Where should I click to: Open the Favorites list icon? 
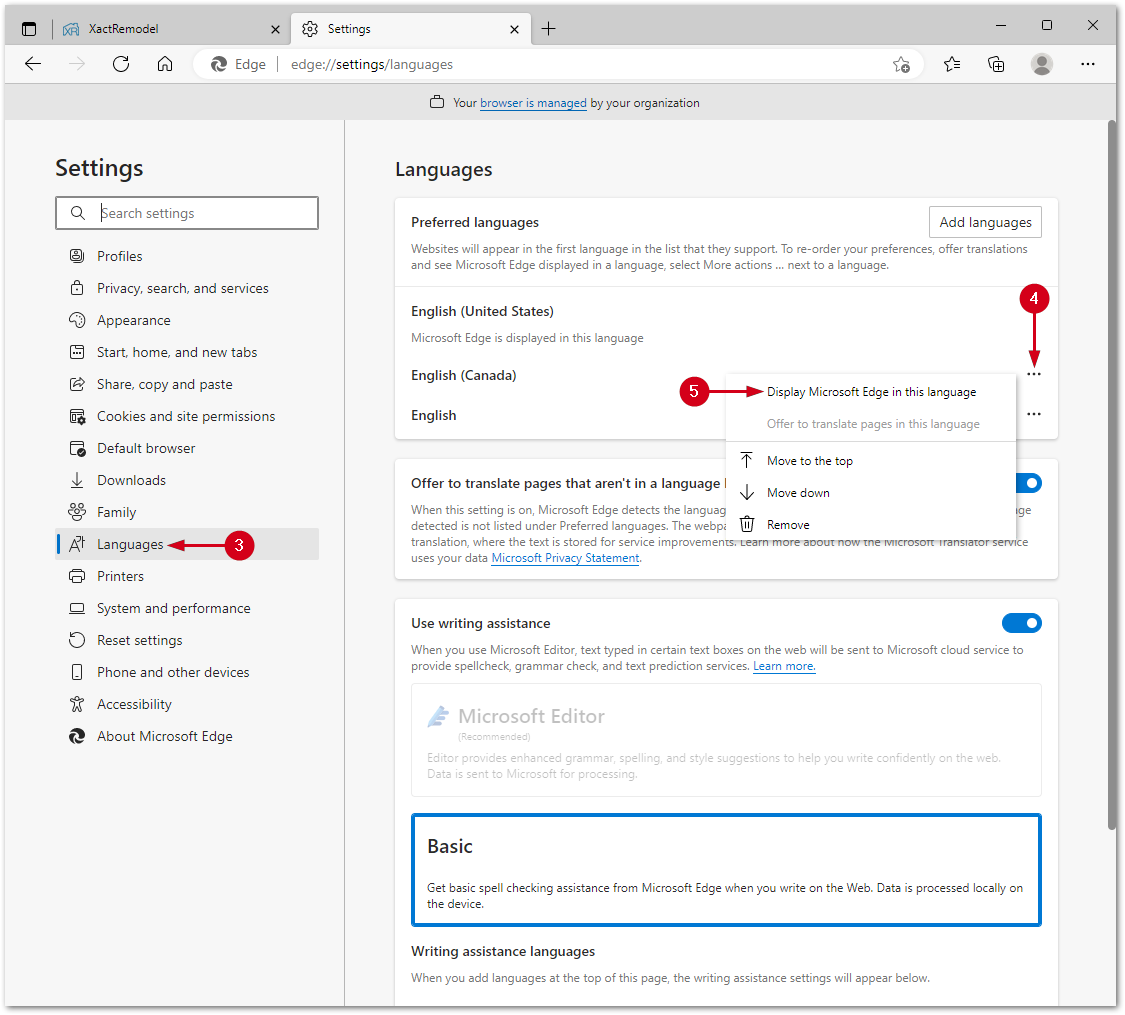(x=952, y=64)
